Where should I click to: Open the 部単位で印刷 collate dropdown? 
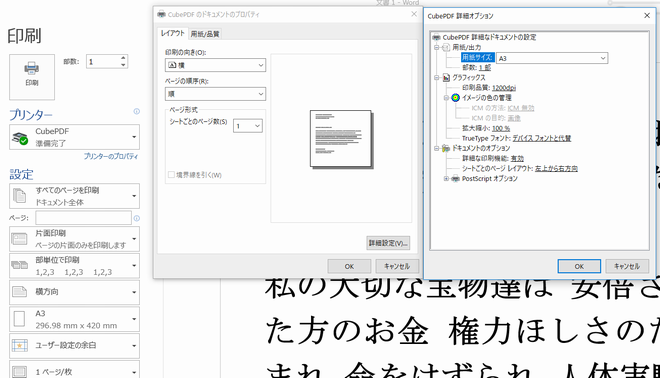coord(75,266)
